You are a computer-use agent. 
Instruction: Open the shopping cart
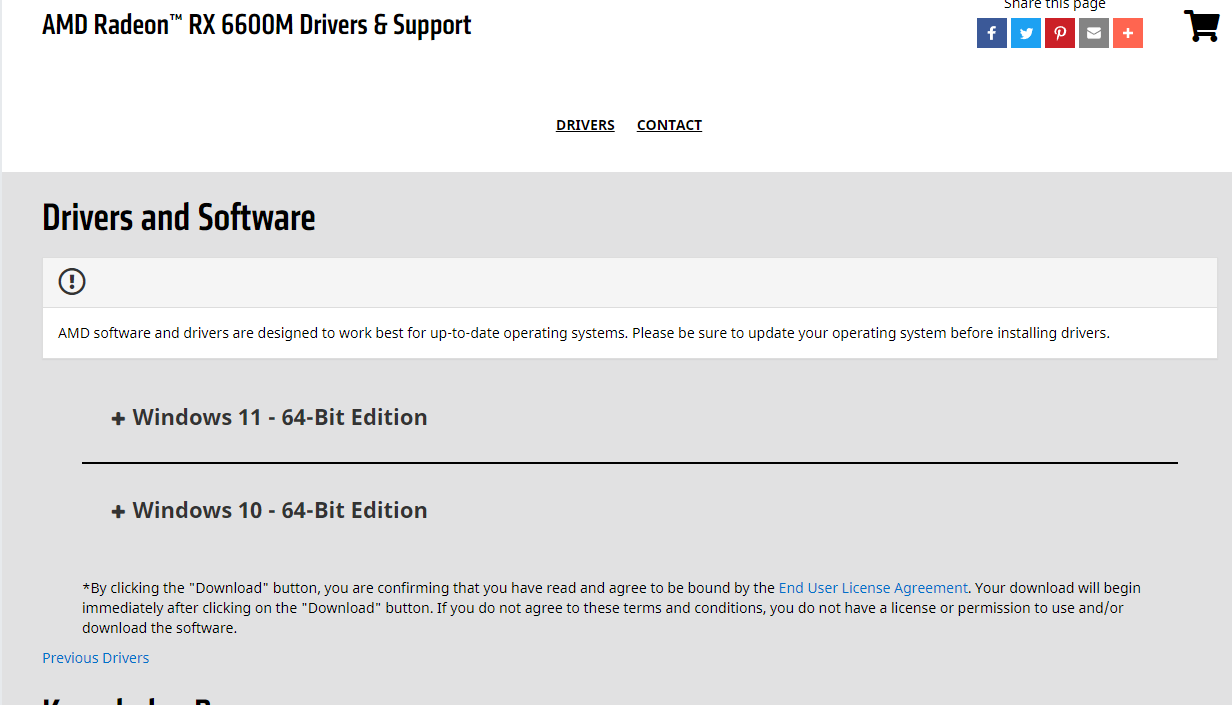click(x=1201, y=26)
